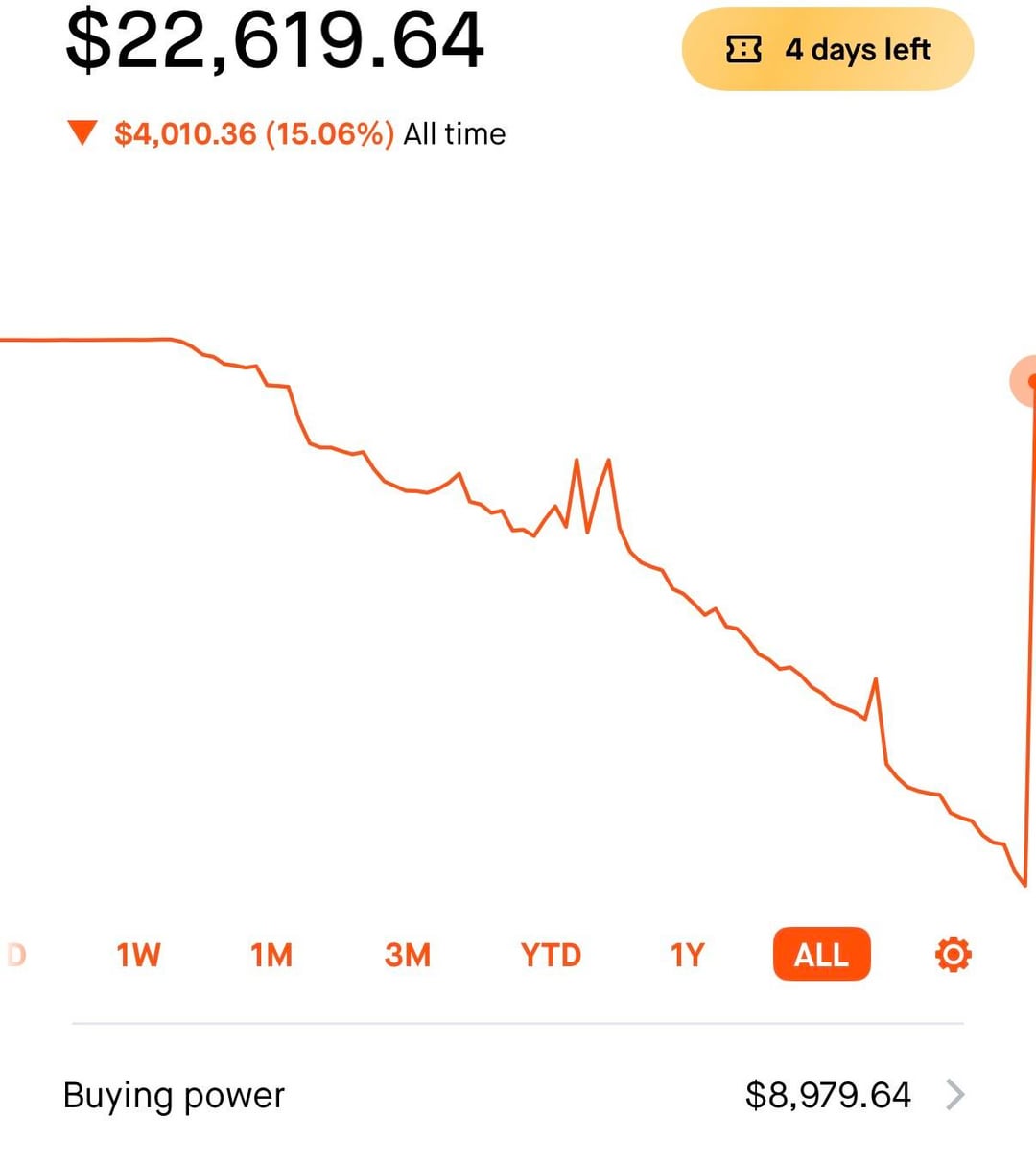This screenshot has height=1164, width=1036.
Task: Tap the ticket icon in the yellow badge
Action: tap(743, 49)
